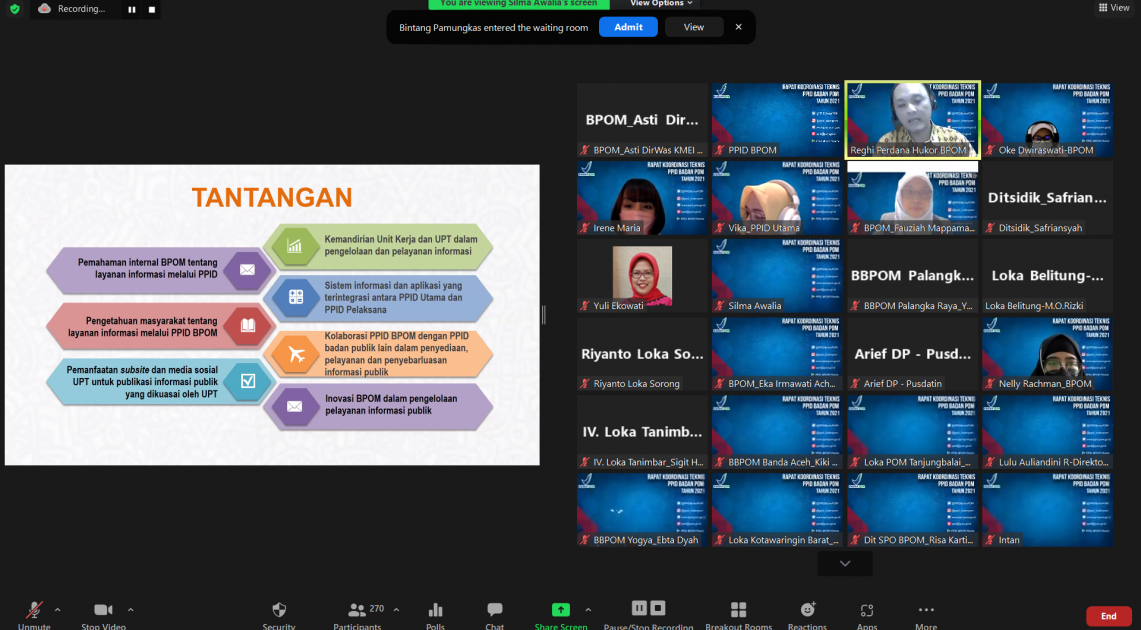1141x630 pixels.
Task: Open the Chat panel
Action: click(x=495, y=612)
